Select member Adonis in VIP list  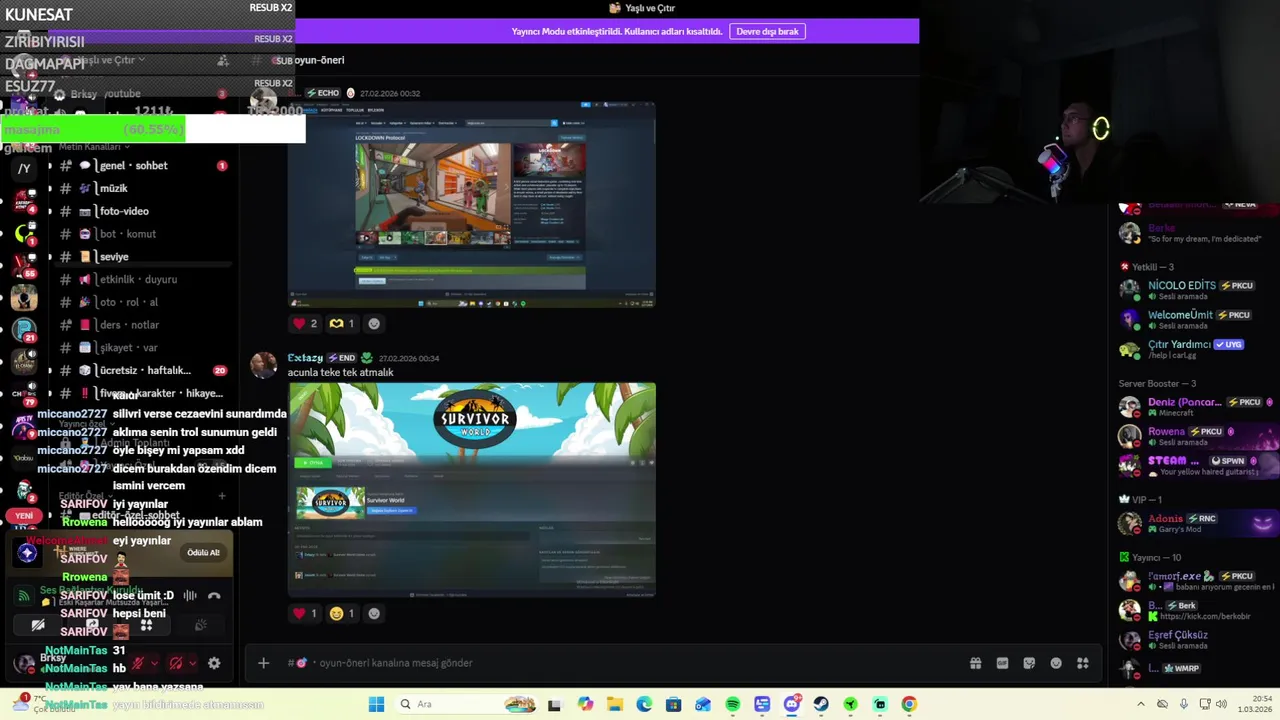pos(1197,523)
